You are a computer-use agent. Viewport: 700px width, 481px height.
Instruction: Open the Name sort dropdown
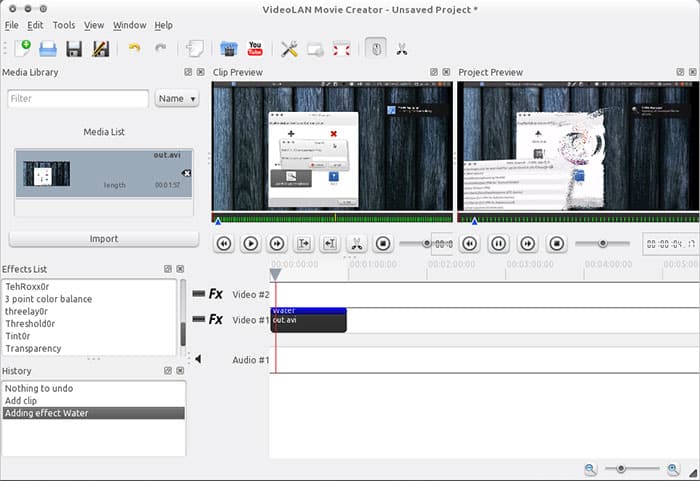click(177, 99)
